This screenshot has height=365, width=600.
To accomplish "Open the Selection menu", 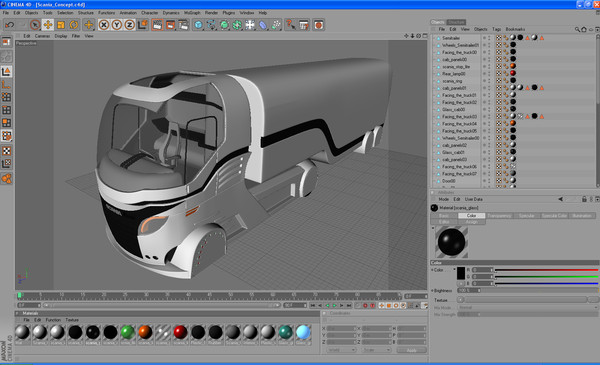I will 65,13.
